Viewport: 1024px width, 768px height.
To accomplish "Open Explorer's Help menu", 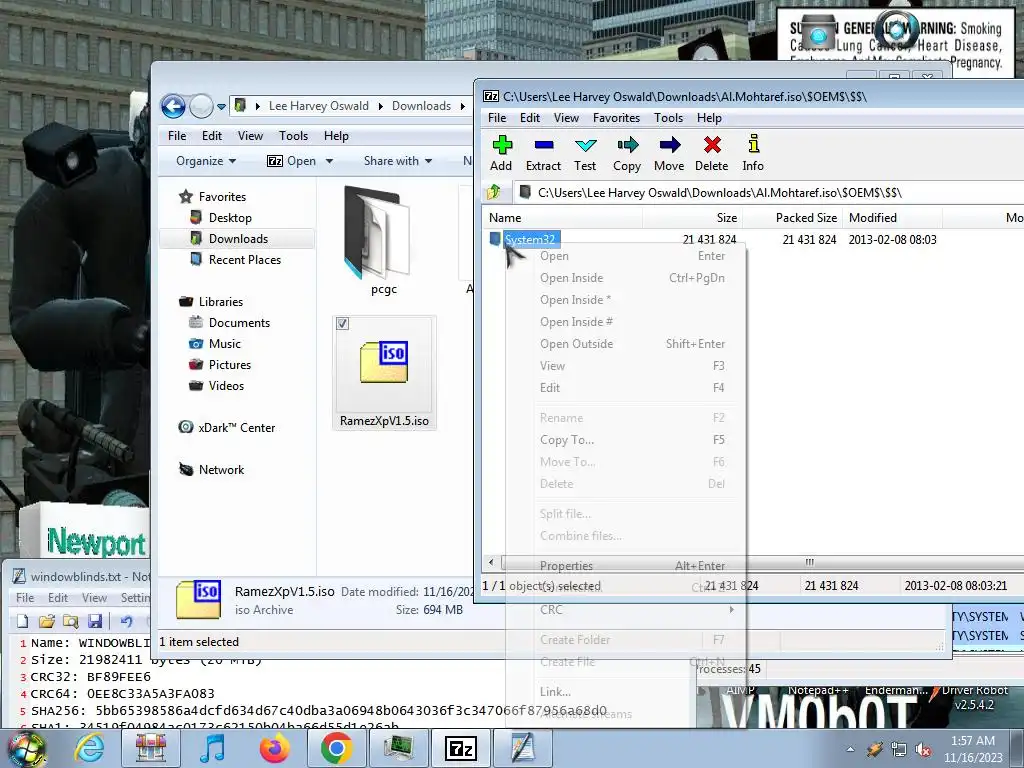I will (336, 136).
